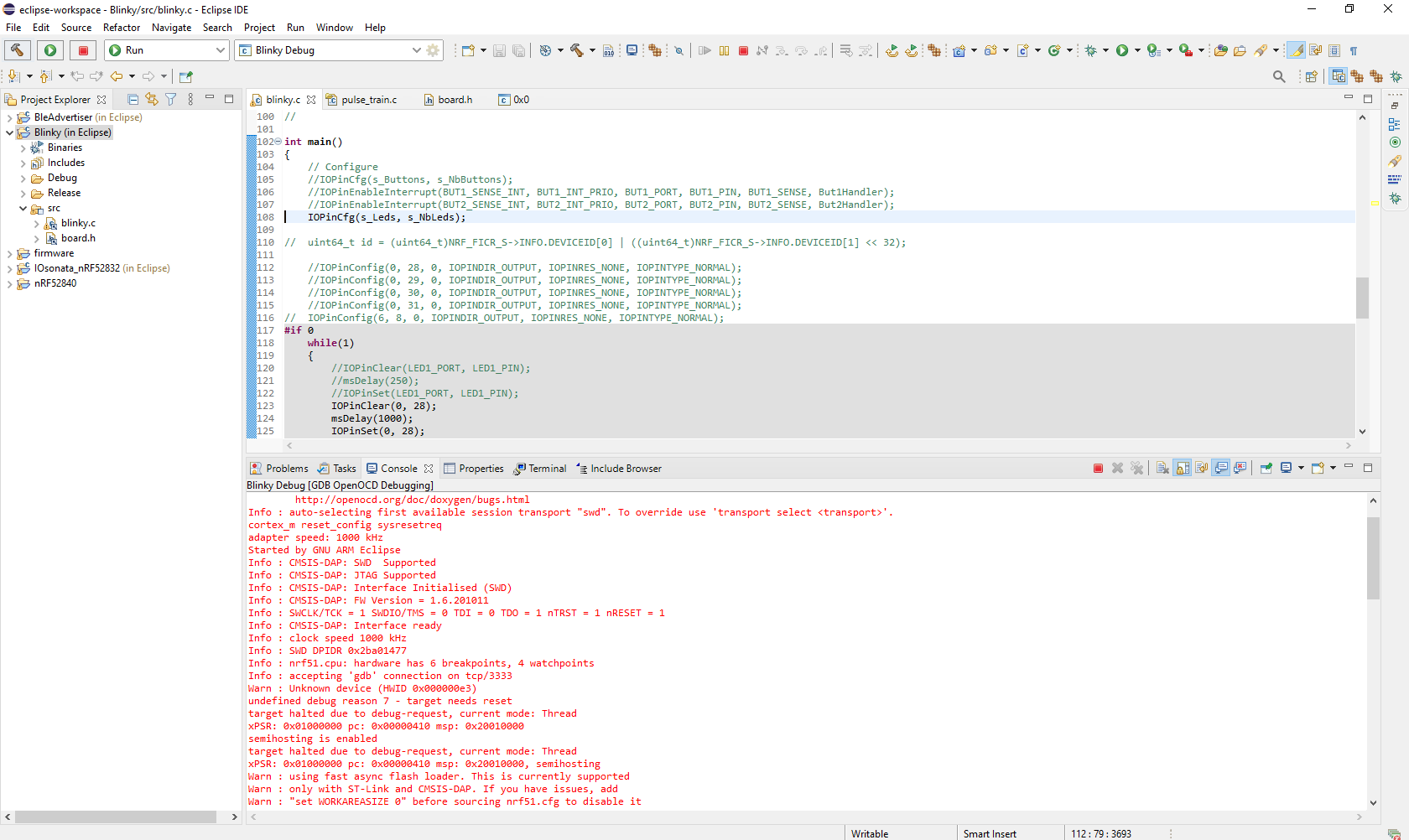Click editor vertical scrollbar thumb

pyautogui.click(x=1362, y=298)
